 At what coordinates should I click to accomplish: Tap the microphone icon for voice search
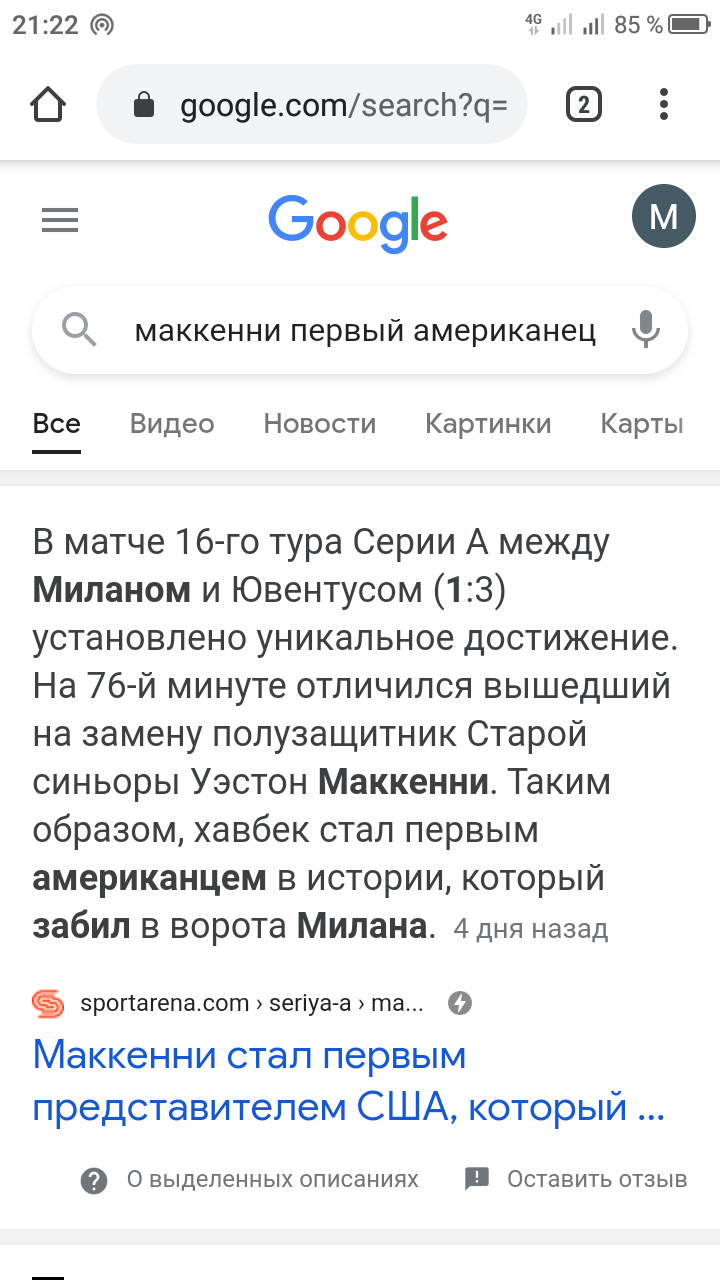pos(645,330)
